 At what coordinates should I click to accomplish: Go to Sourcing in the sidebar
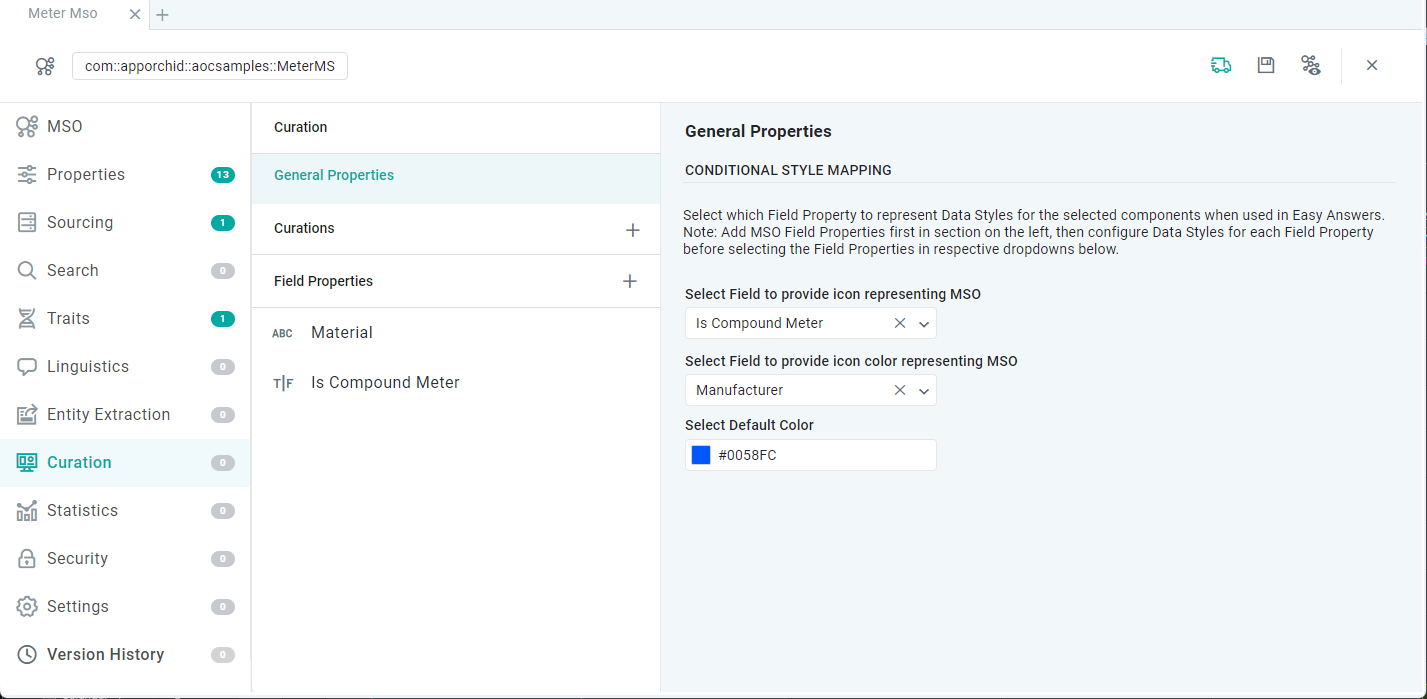[80, 223]
